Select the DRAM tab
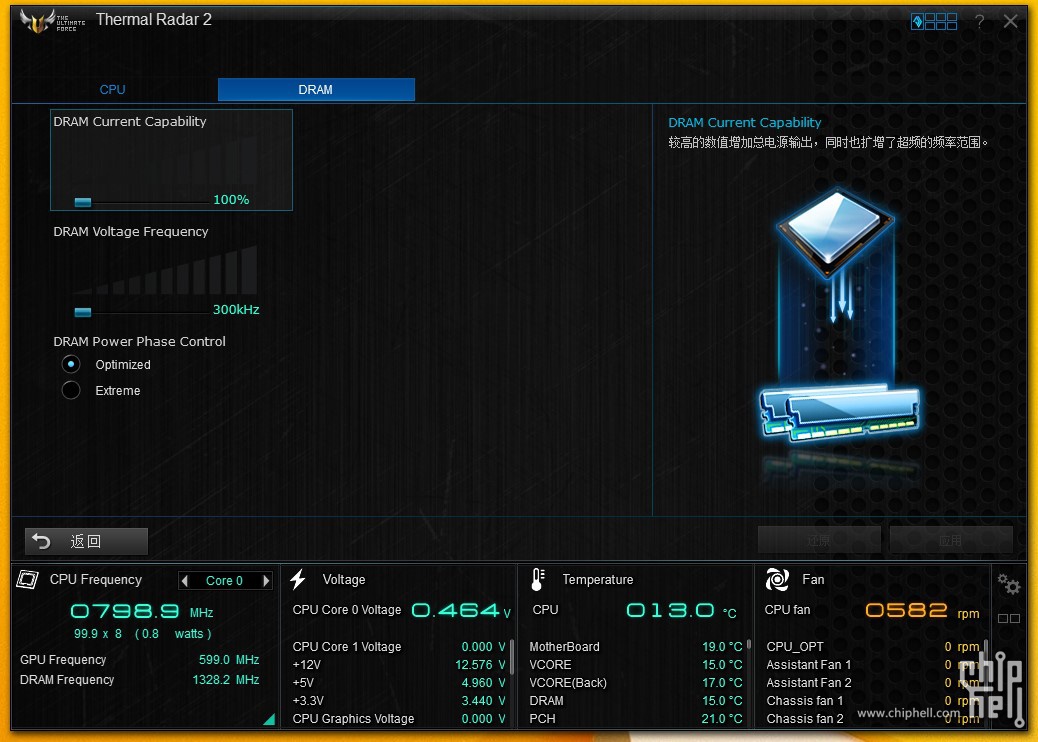Image resolution: width=1038 pixels, height=742 pixels. tap(316, 89)
